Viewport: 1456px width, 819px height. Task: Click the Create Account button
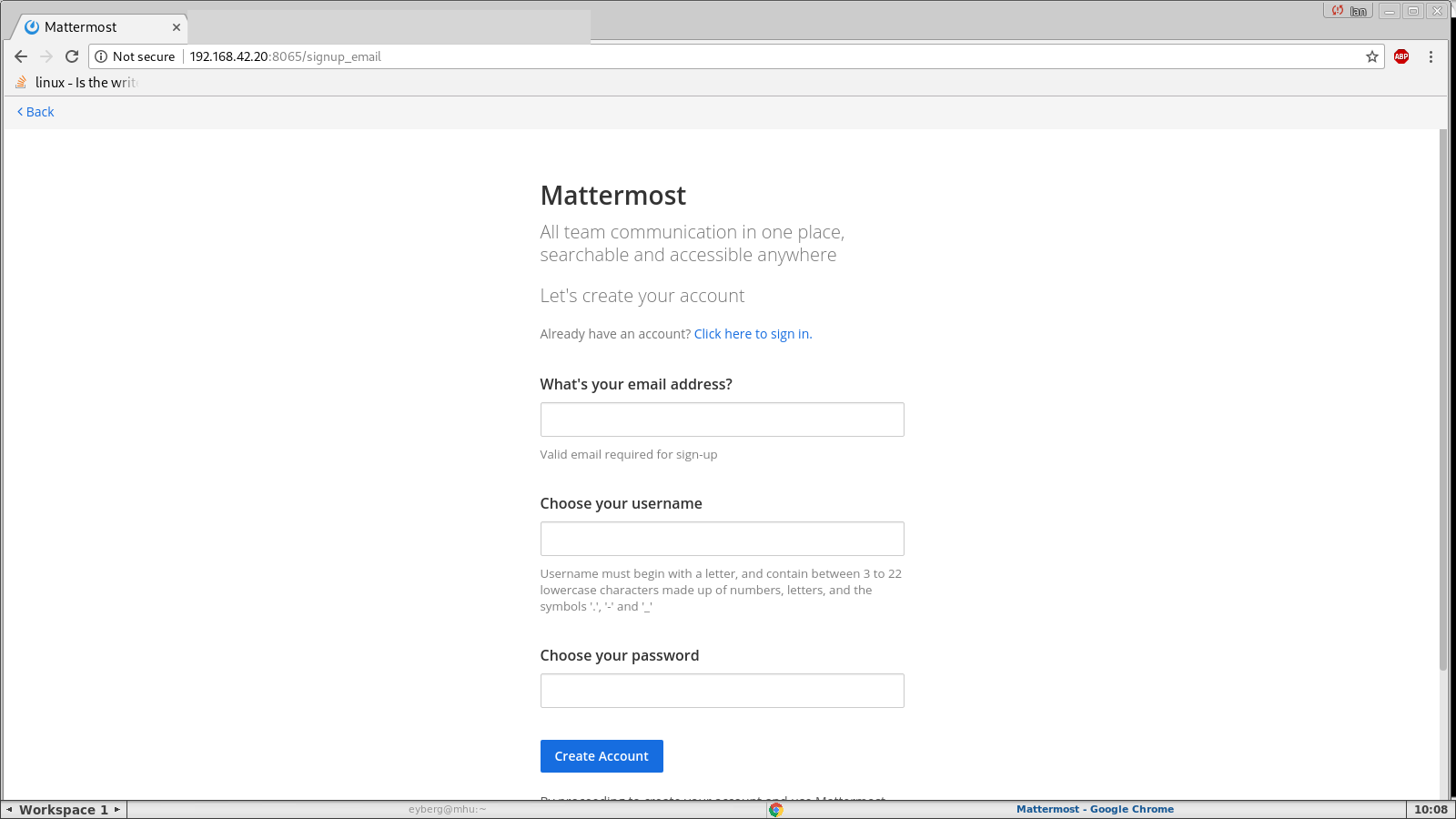(x=602, y=756)
